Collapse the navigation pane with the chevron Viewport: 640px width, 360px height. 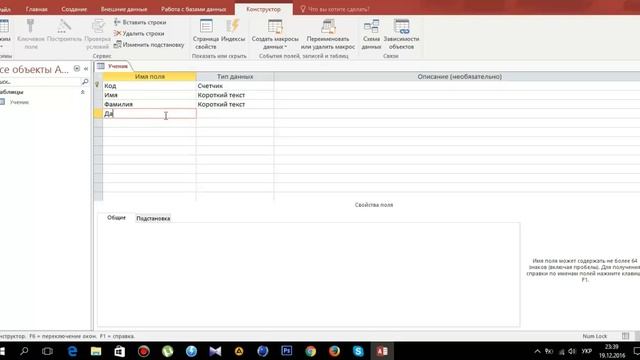pos(86,69)
